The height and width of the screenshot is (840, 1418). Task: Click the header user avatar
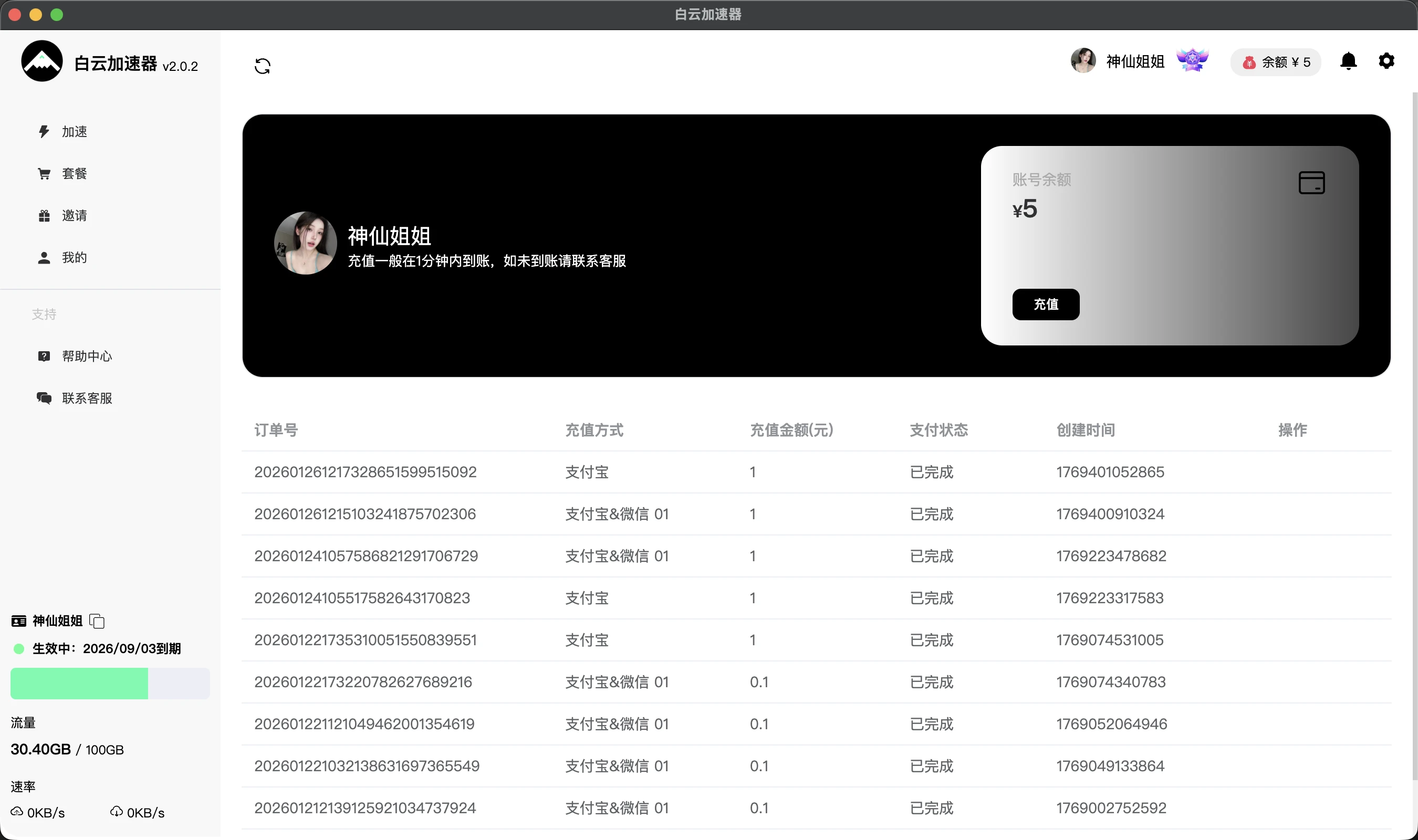pyautogui.click(x=1083, y=60)
